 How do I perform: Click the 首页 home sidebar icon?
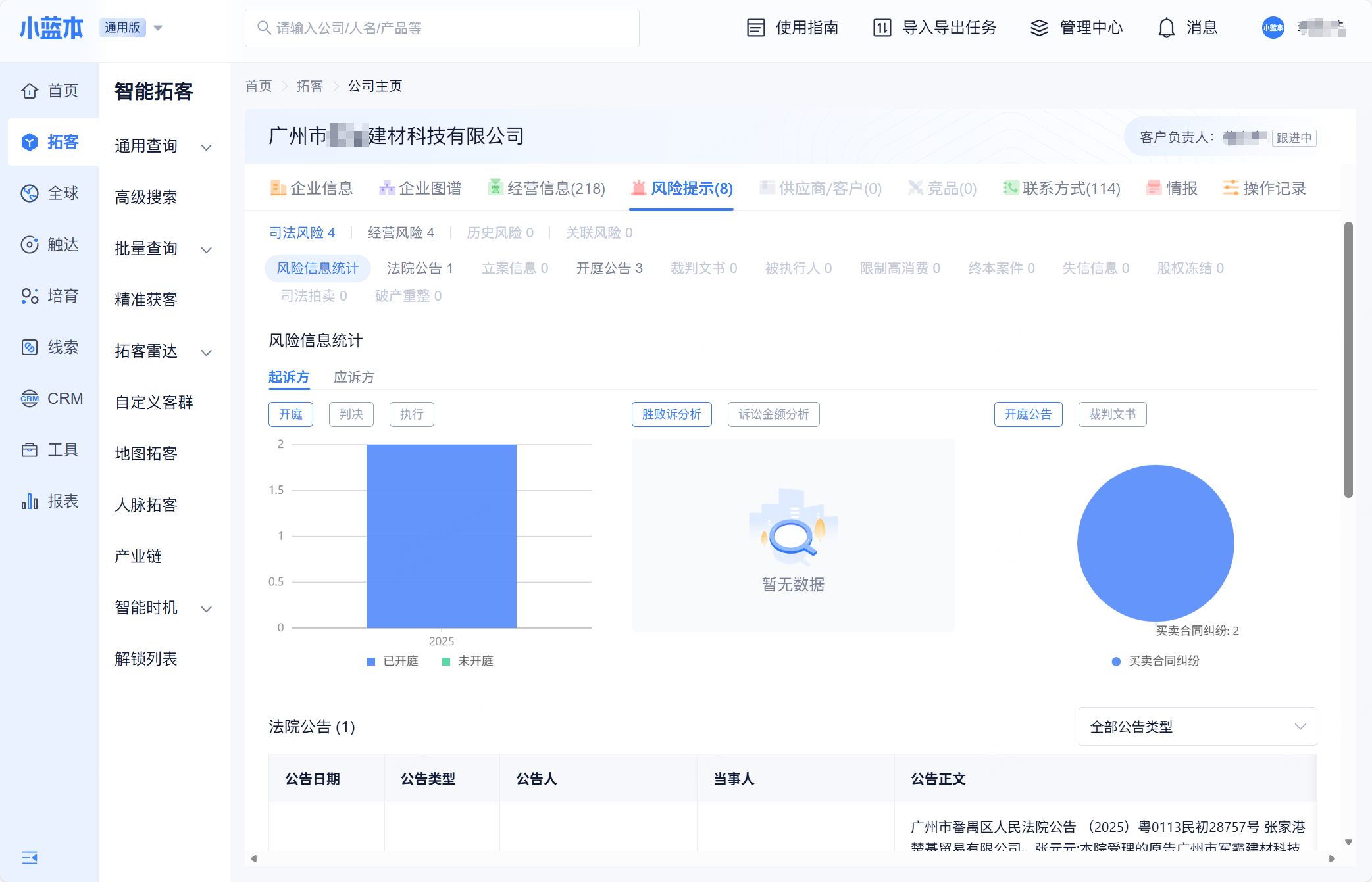(x=30, y=91)
